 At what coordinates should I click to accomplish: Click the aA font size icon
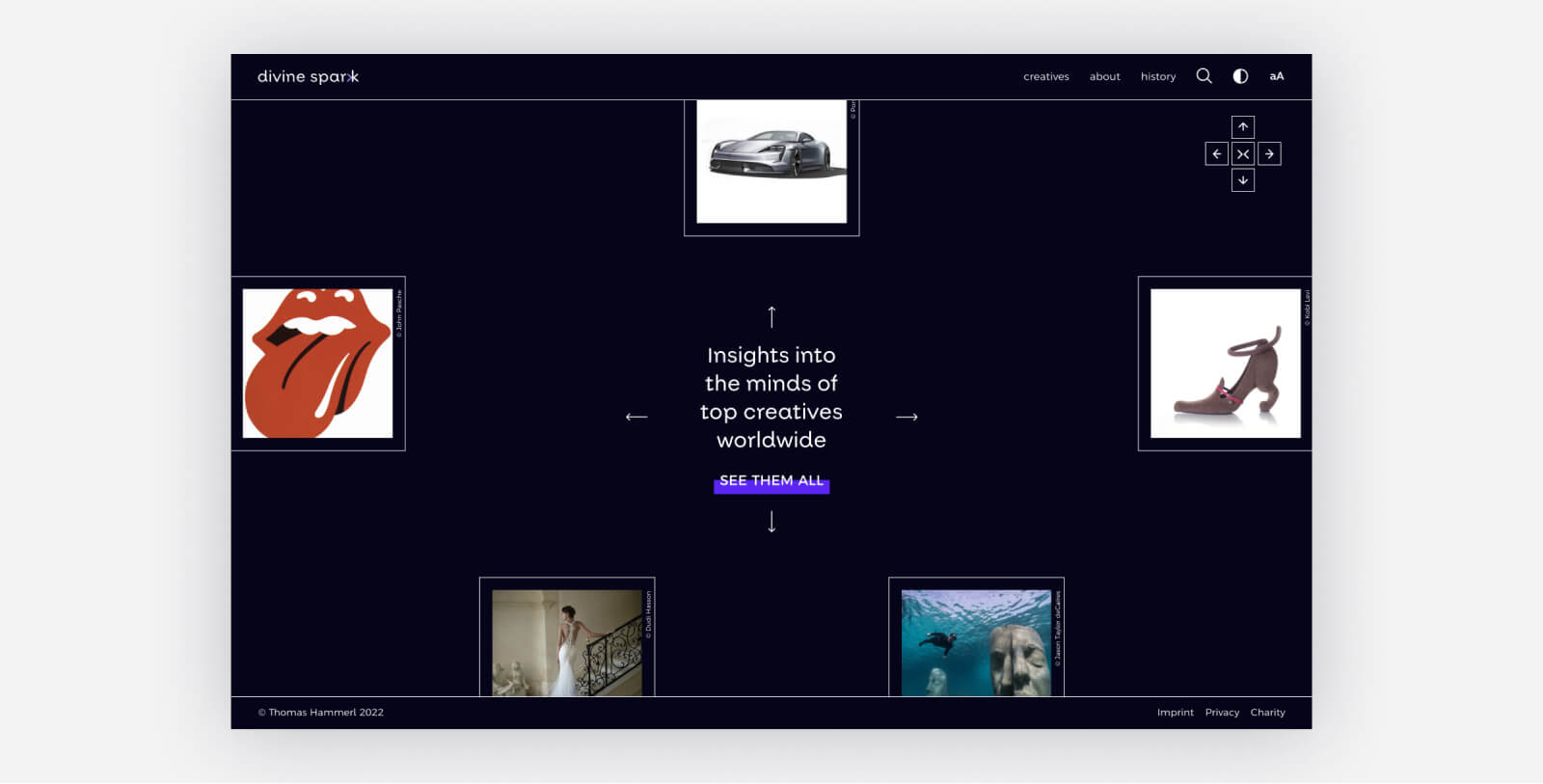[x=1276, y=76]
